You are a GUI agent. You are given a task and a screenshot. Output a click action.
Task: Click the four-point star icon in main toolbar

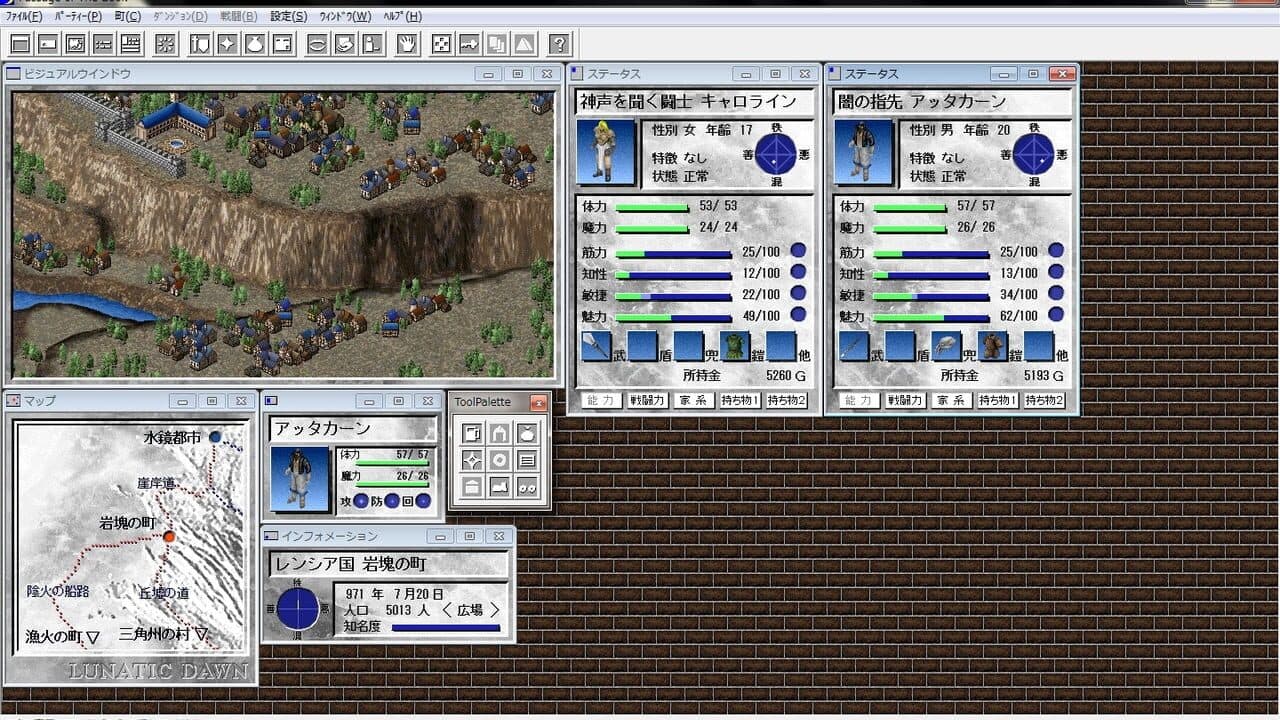[x=228, y=44]
